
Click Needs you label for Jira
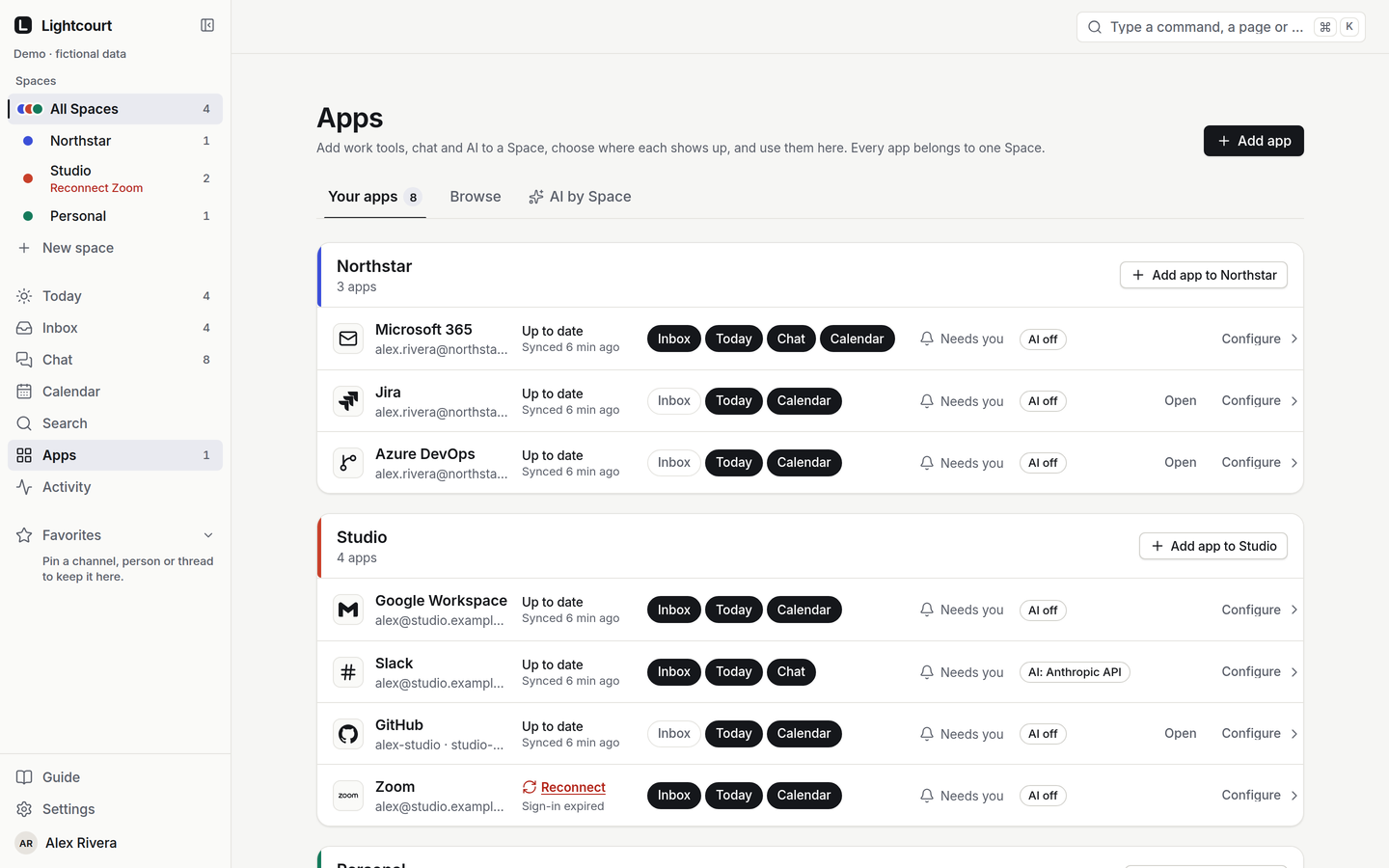(971, 401)
